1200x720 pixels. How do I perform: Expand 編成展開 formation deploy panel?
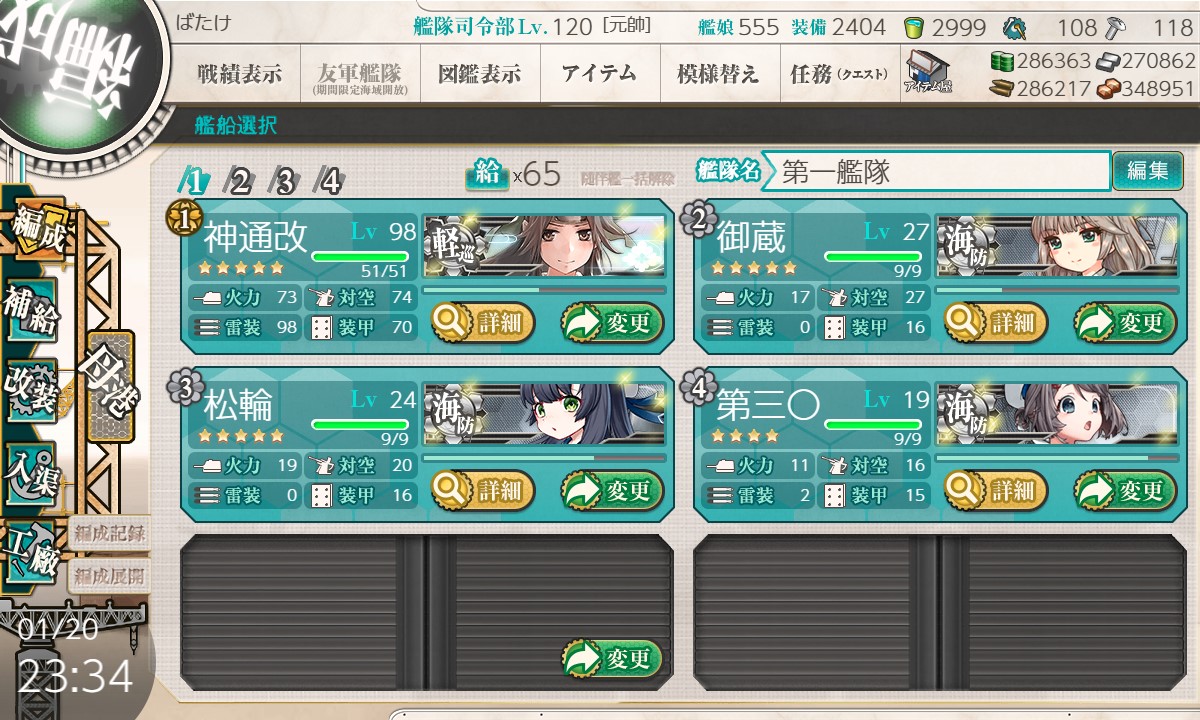coord(110,576)
